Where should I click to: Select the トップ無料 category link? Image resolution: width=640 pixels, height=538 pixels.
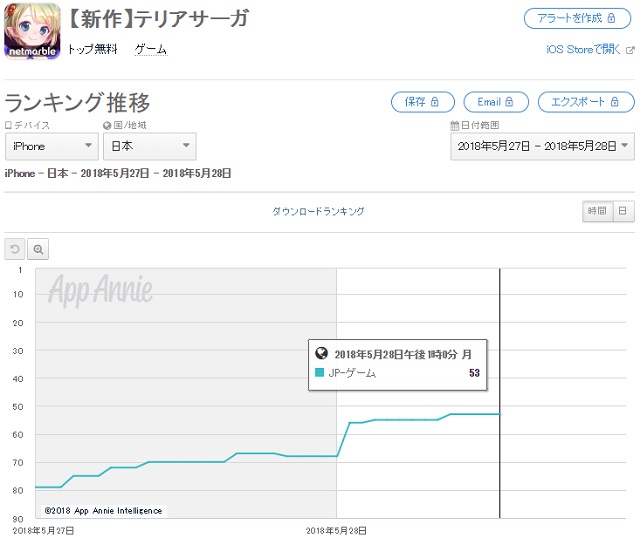pyautogui.click(x=92, y=49)
